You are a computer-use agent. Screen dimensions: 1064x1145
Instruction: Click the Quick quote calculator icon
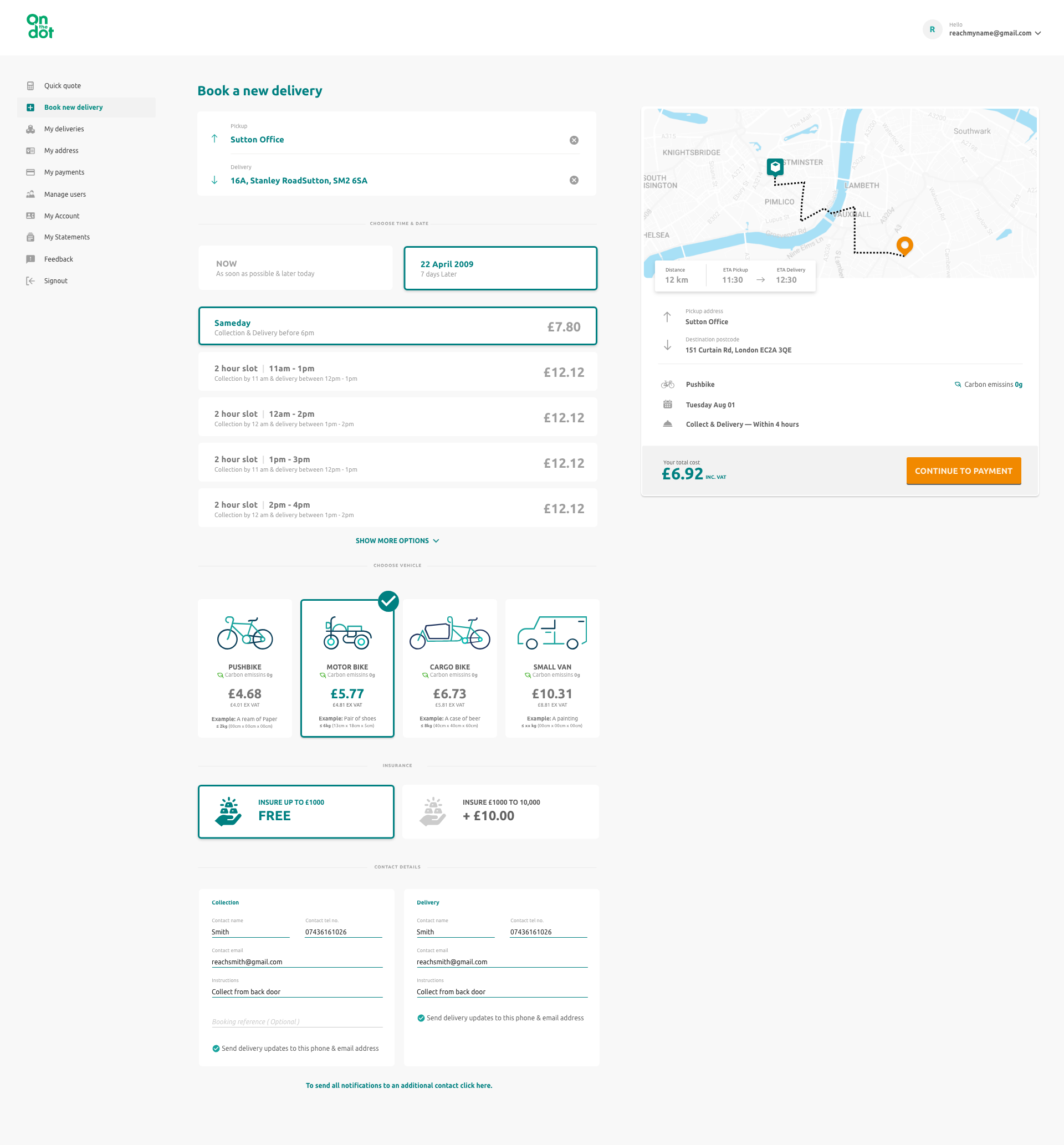point(30,86)
